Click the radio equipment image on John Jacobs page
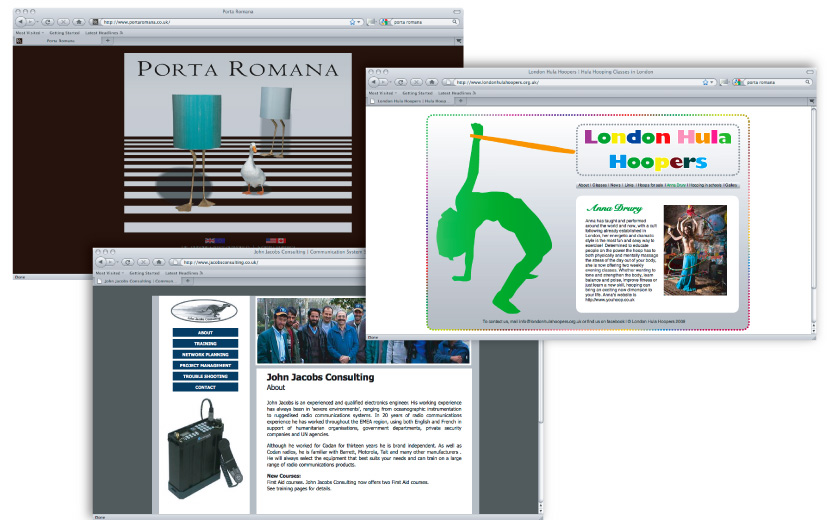 tap(204, 449)
